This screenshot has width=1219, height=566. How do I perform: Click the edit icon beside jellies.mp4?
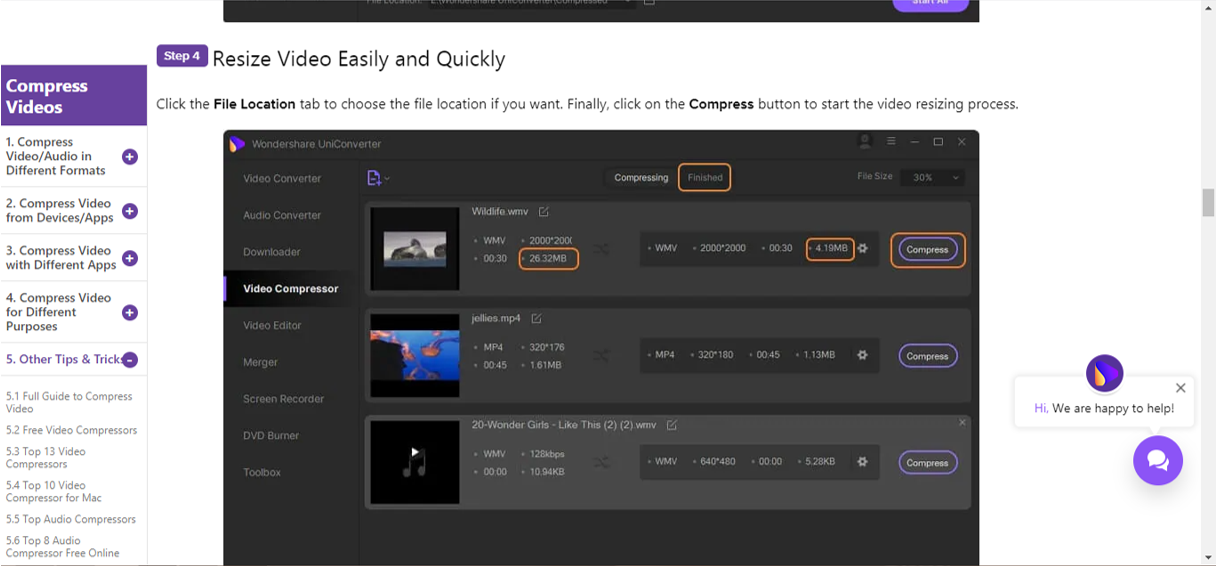536,319
